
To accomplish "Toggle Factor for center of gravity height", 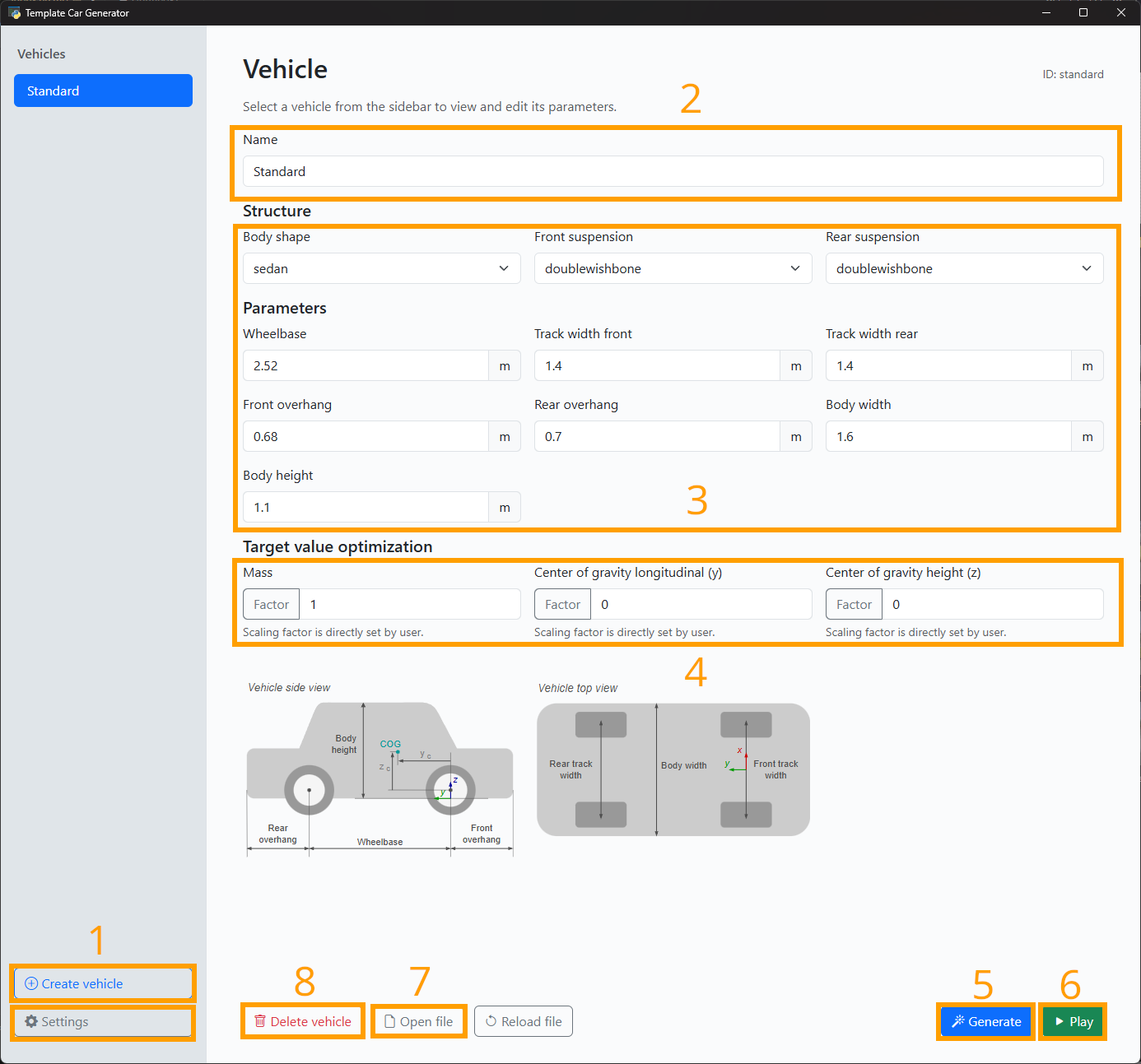I will [x=854, y=604].
